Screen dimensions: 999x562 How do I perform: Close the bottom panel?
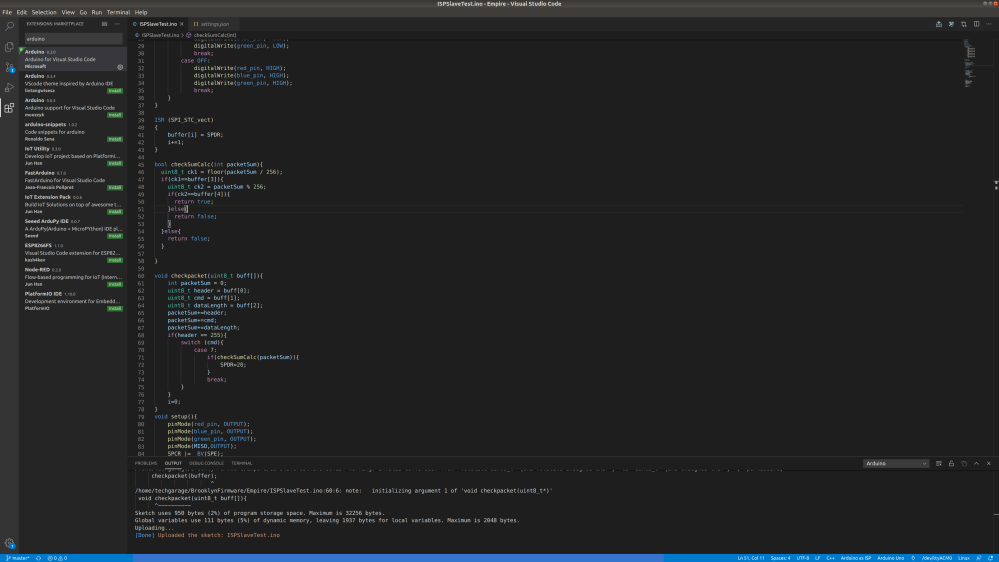click(x=989, y=463)
